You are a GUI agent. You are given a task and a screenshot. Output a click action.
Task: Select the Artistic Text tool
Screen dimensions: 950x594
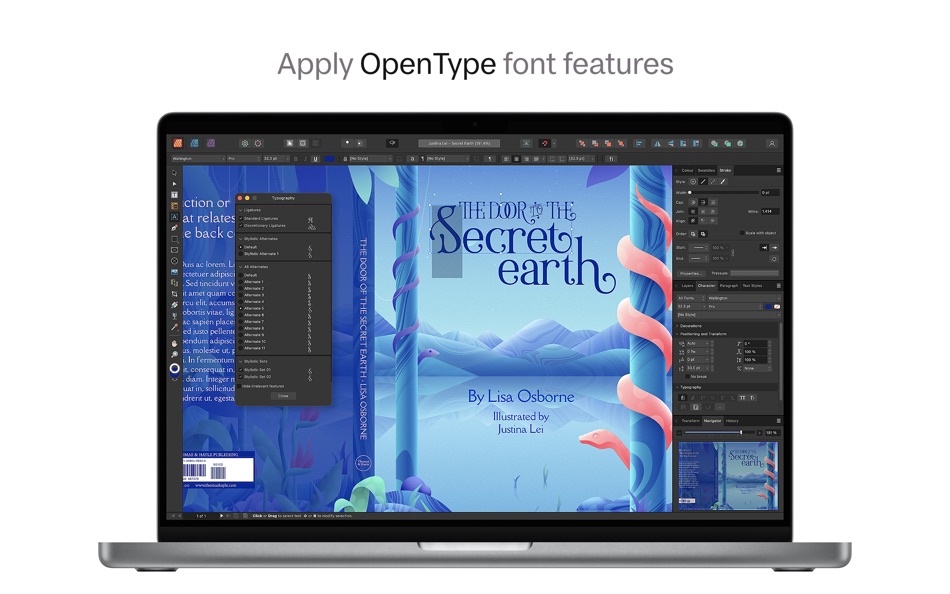coord(174,217)
